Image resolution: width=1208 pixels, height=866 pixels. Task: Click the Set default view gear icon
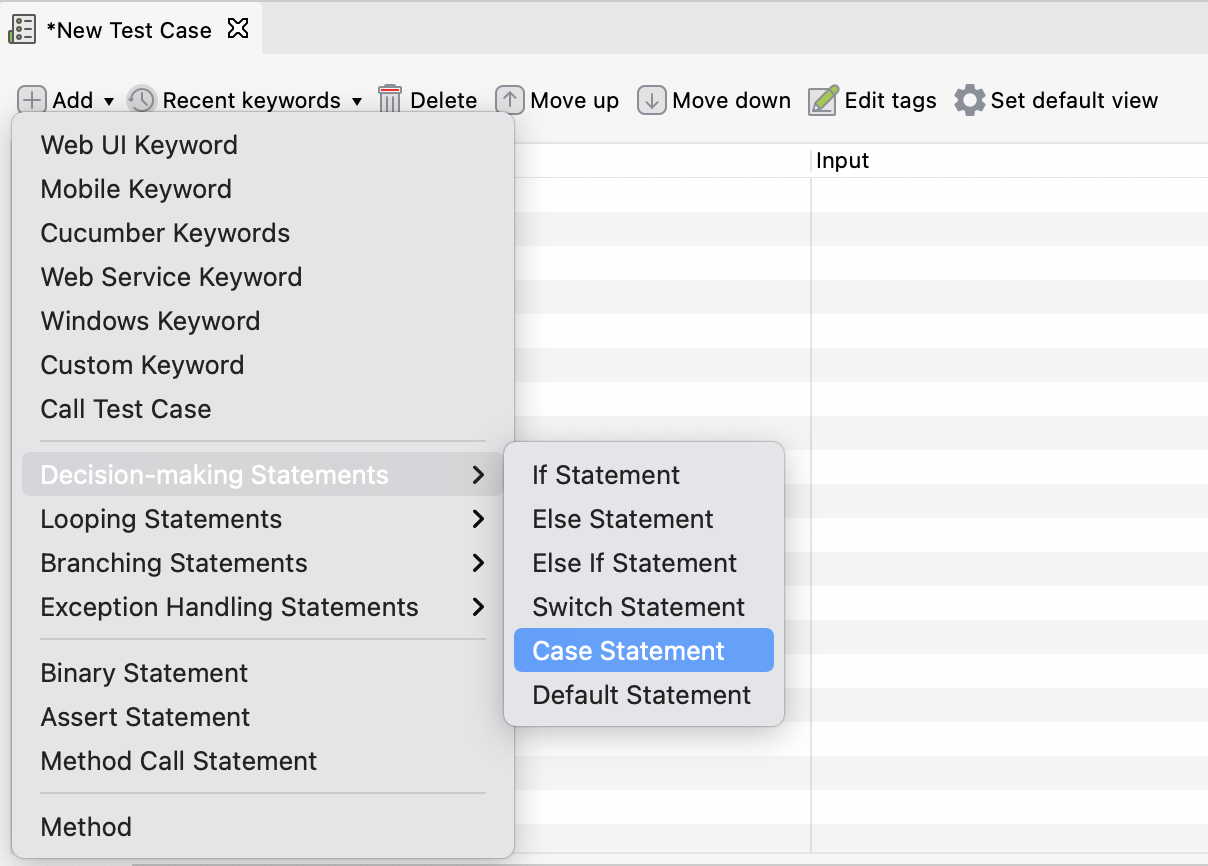point(969,100)
